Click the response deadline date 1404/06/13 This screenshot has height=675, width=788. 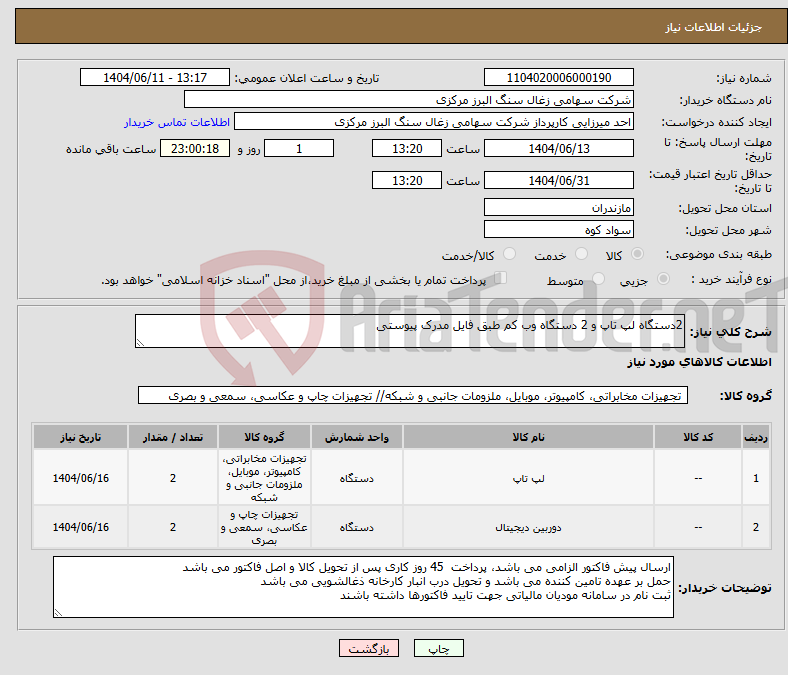[558, 148]
